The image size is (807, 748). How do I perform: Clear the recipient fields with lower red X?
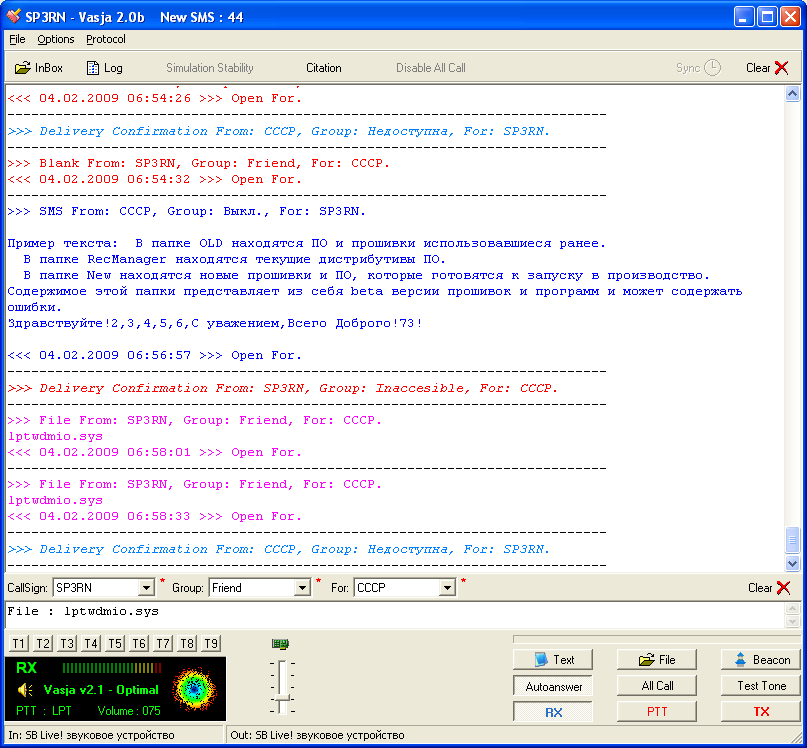coord(783,588)
